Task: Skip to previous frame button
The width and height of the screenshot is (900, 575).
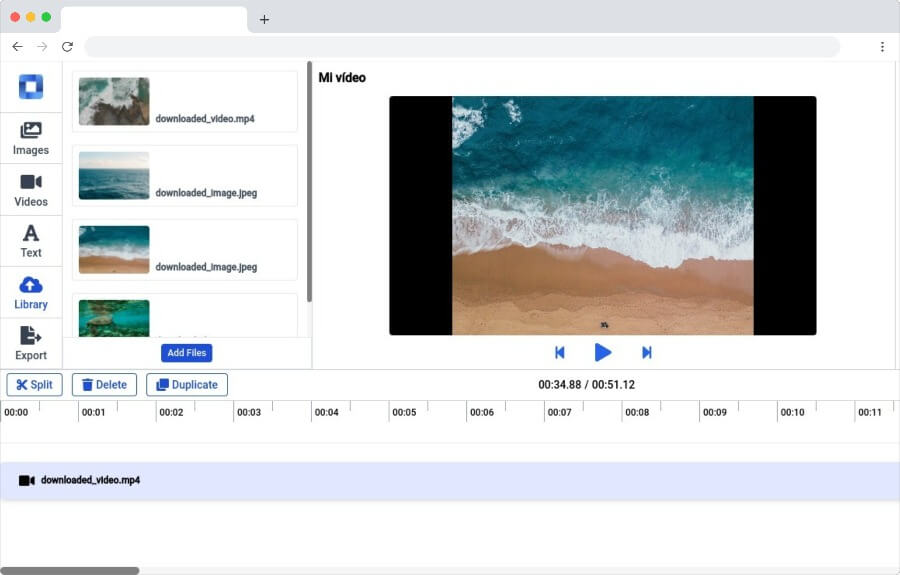Action: pyautogui.click(x=560, y=352)
